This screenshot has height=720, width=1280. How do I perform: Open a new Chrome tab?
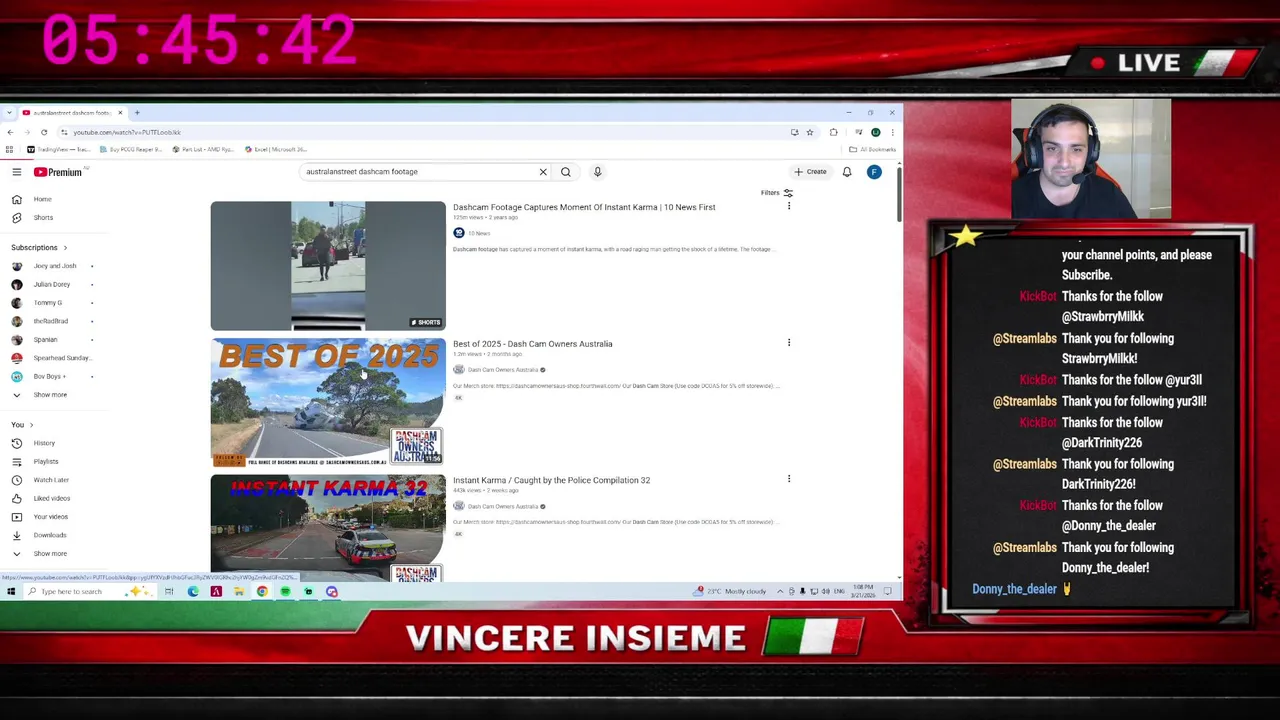coord(137,113)
